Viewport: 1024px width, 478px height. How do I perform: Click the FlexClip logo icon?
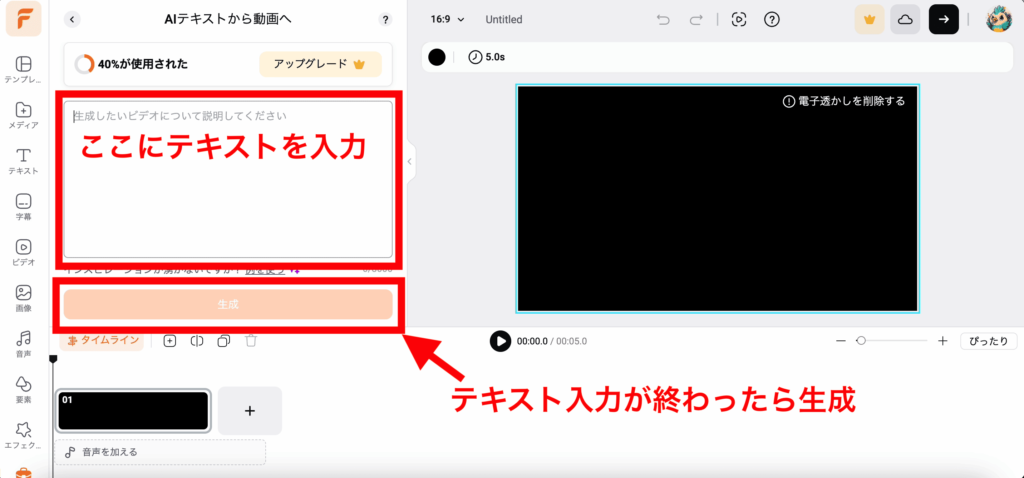(24, 19)
